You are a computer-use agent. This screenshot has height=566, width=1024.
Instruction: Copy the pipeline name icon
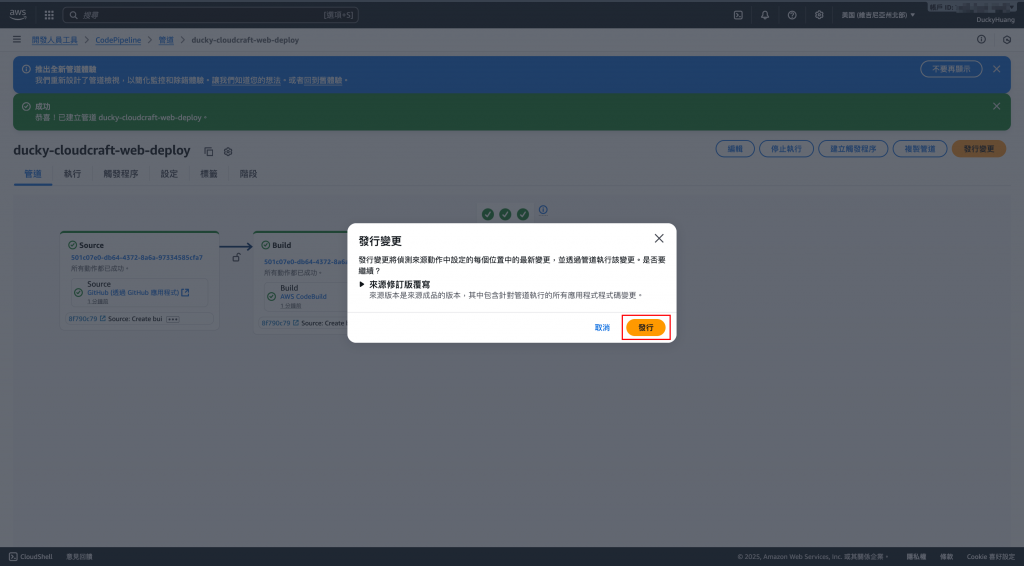[x=208, y=151]
